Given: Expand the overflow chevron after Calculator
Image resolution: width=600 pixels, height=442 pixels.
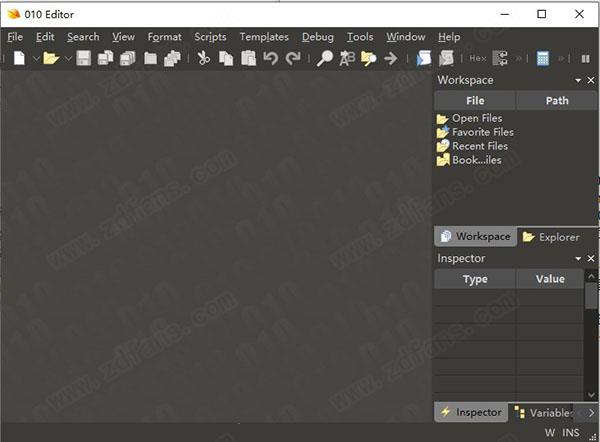Looking at the screenshot, I should click(x=561, y=58).
